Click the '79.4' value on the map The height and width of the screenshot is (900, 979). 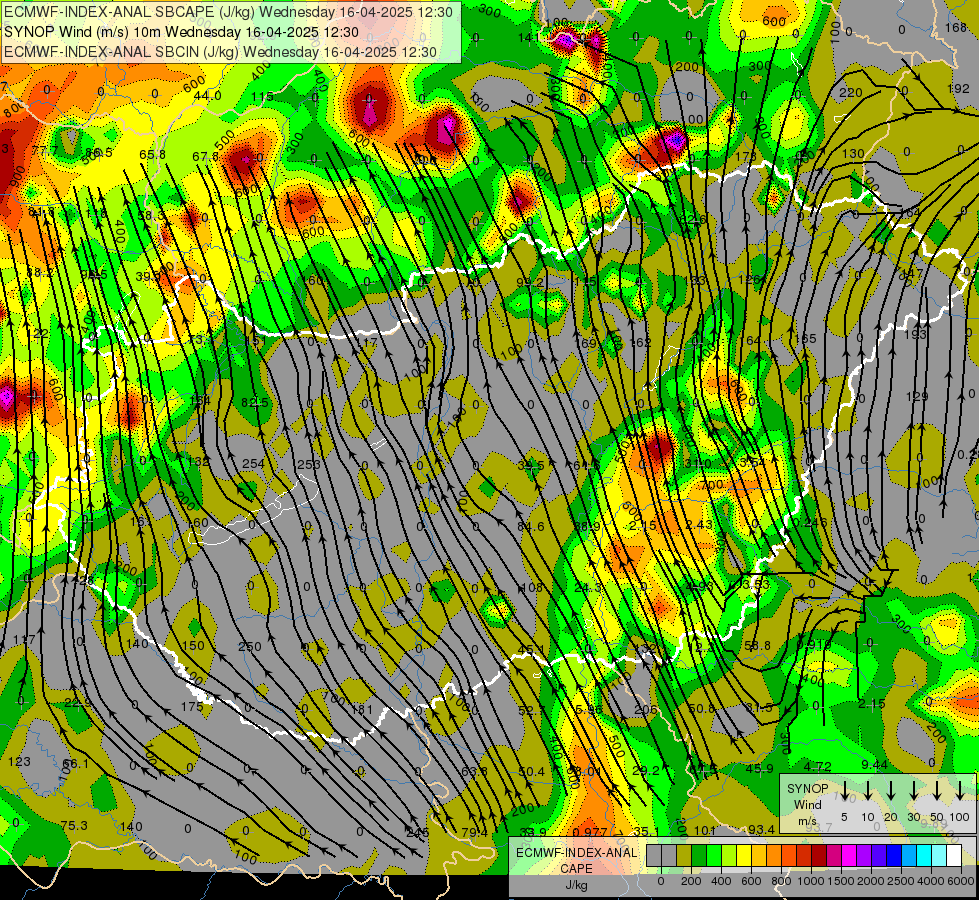point(475,832)
